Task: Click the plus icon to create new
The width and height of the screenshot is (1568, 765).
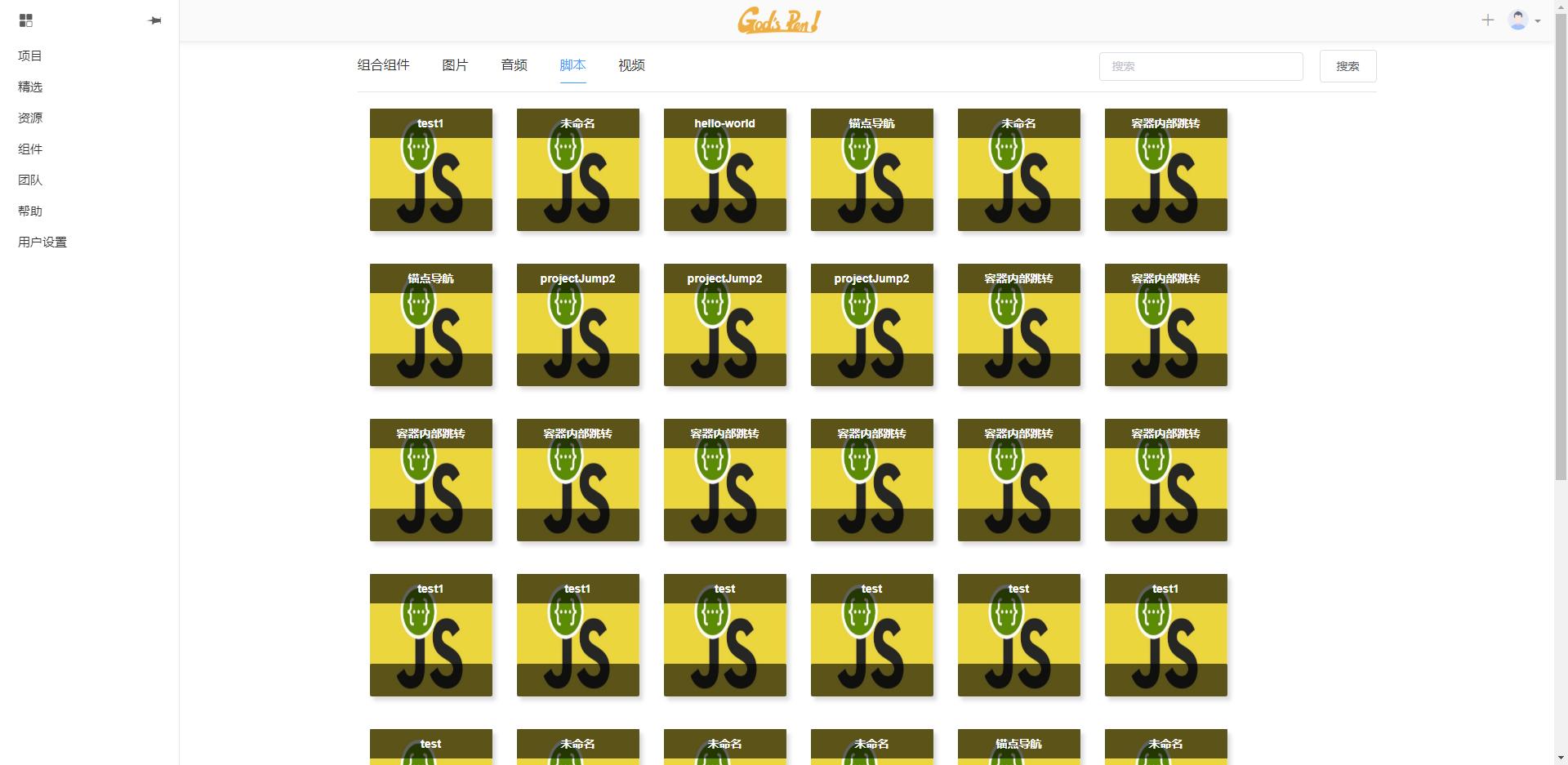Action: 1487,20
